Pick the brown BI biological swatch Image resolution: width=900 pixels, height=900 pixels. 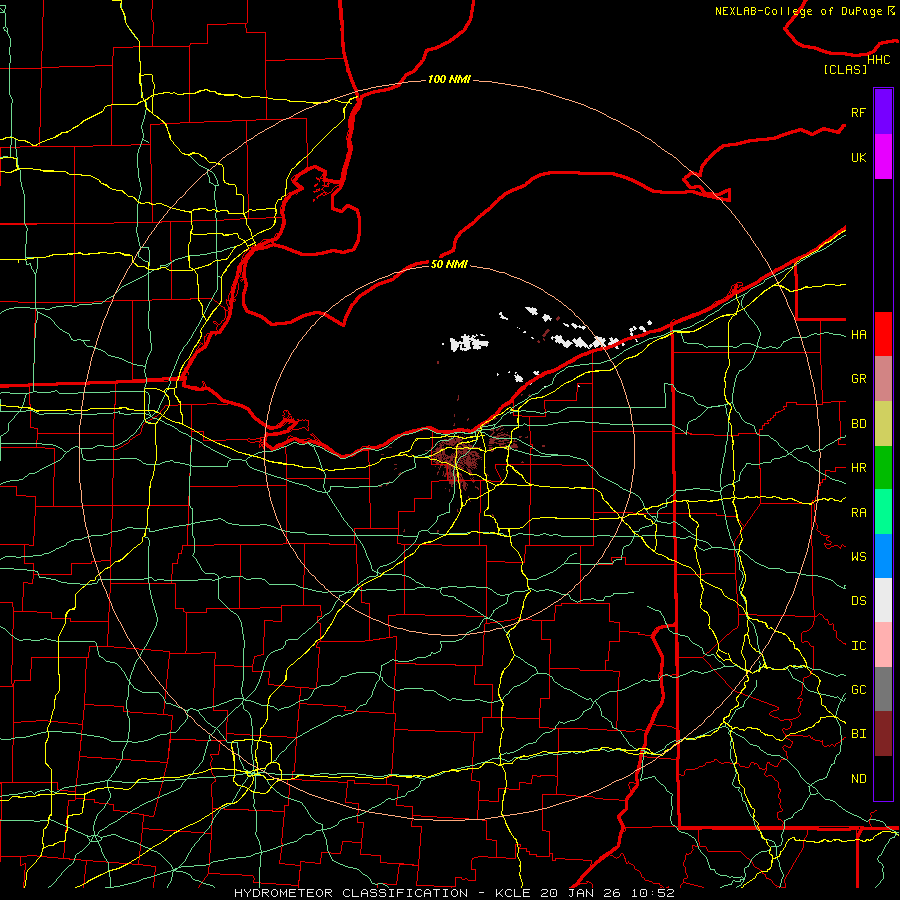883,734
